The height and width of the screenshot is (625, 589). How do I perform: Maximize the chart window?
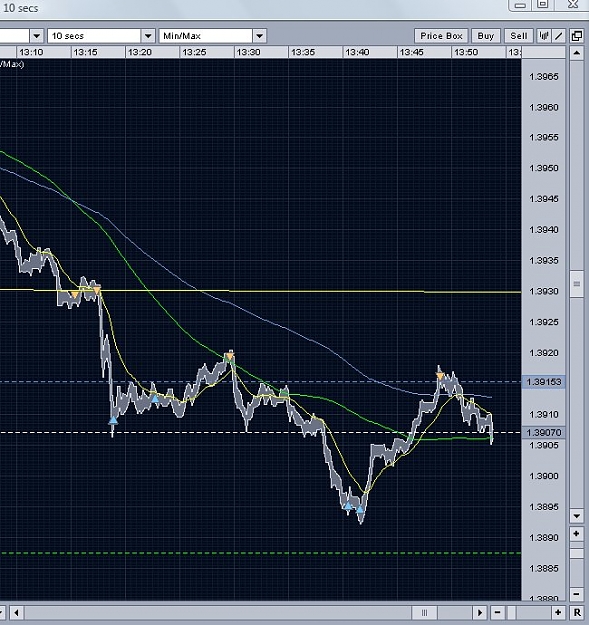coord(543,5)
